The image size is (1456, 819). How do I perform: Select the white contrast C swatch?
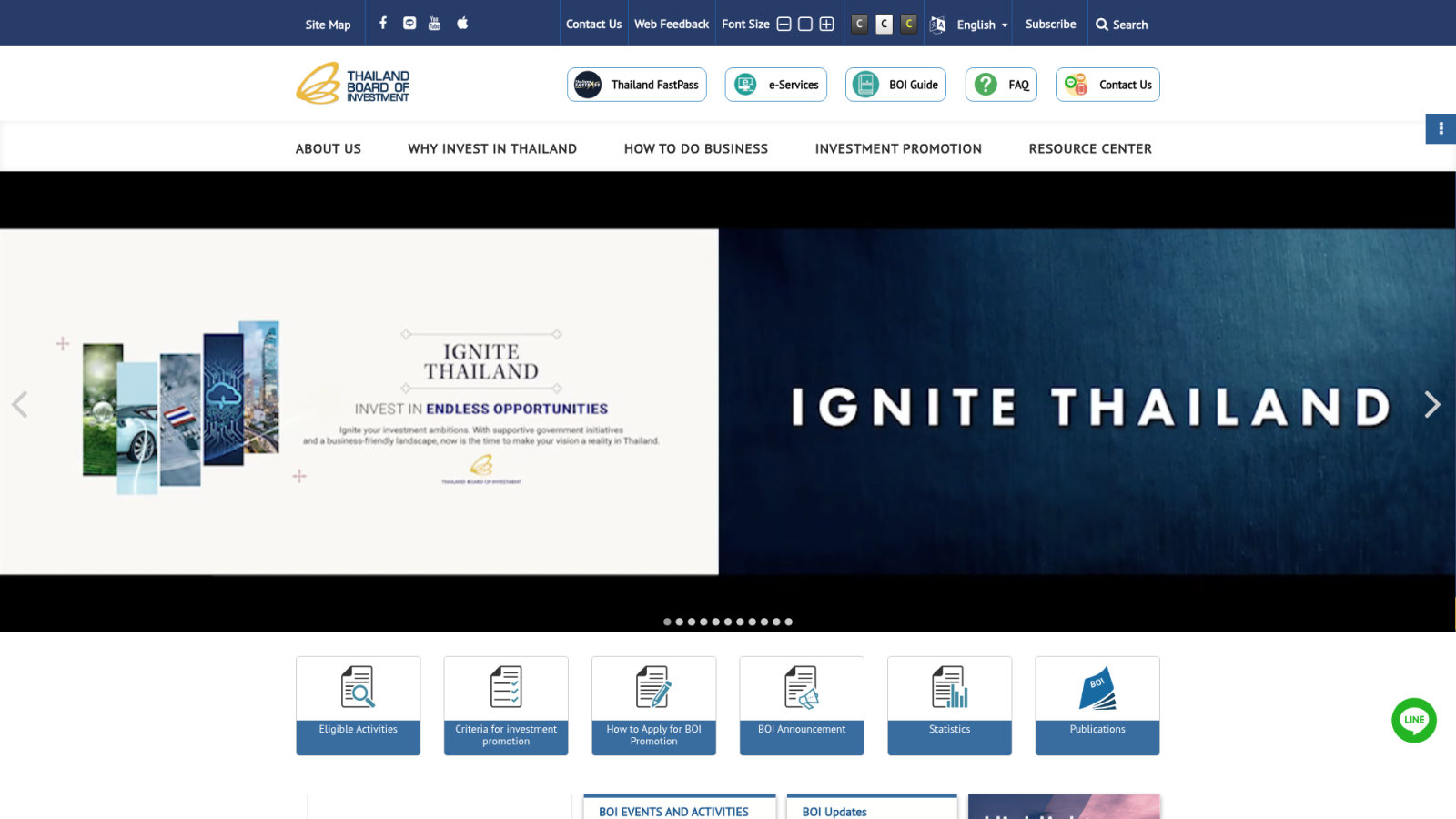(885, 25)
